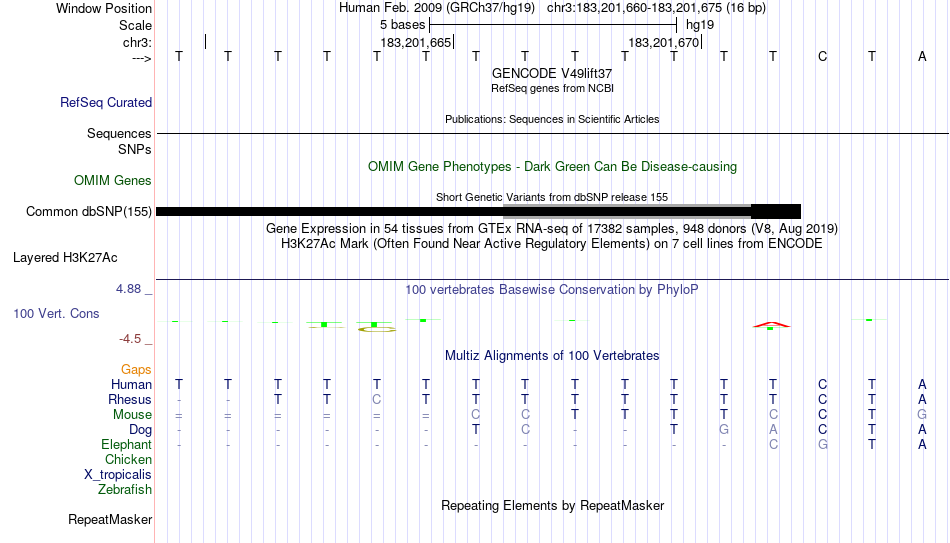Click the A base in the Elephant alignment row
The height and width of the screenshot is (543, 950).
coord(922,444)
